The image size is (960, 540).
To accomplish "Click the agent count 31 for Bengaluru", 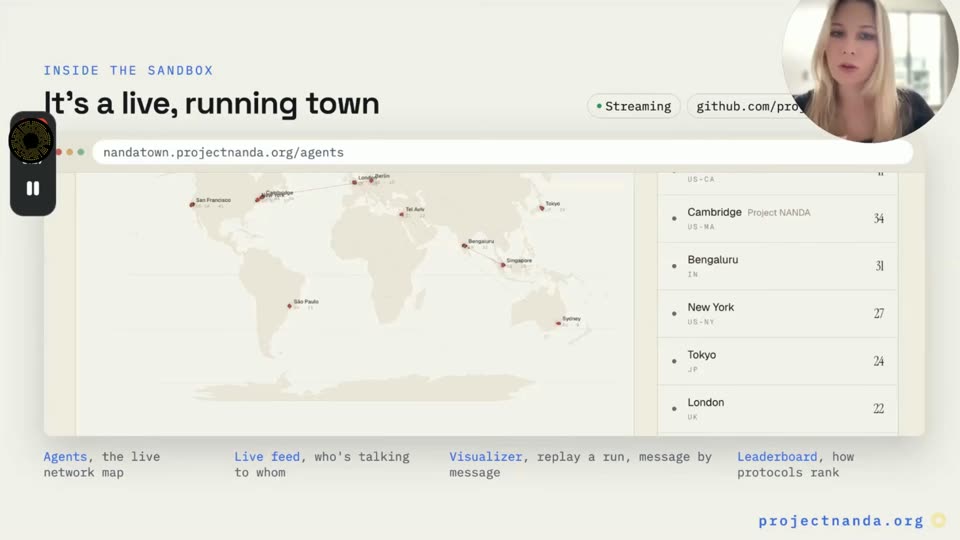I will click(879, 266).
